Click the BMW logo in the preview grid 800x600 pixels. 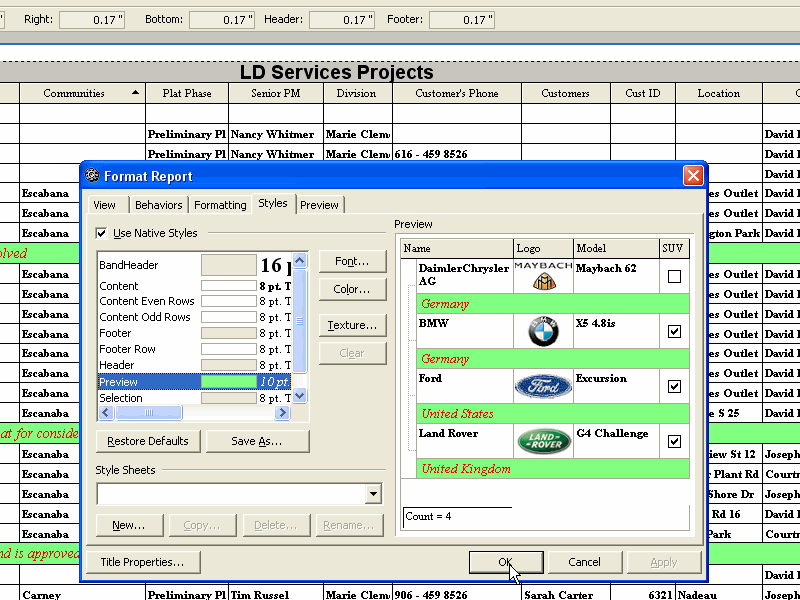pyautogui.click(x=543, y=331)
